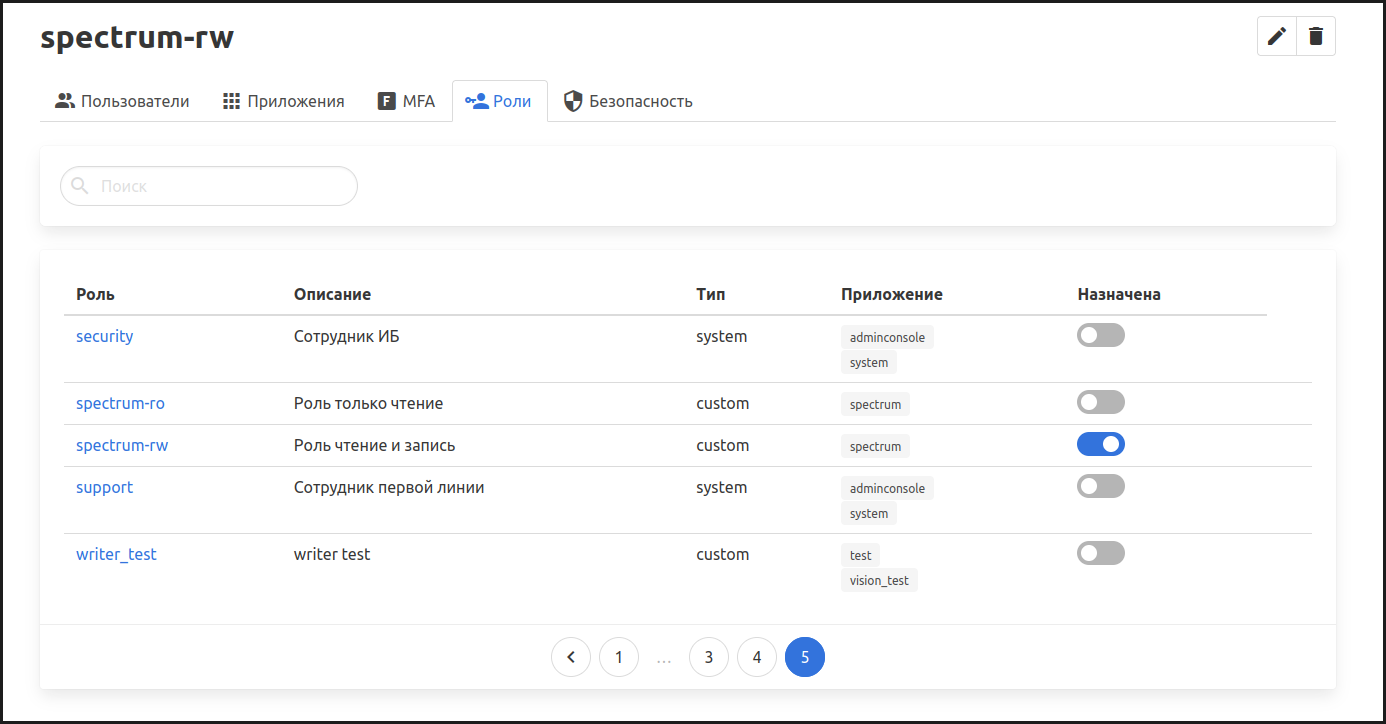
Task: Click the support role link
Action: click(x=104, y=487)
